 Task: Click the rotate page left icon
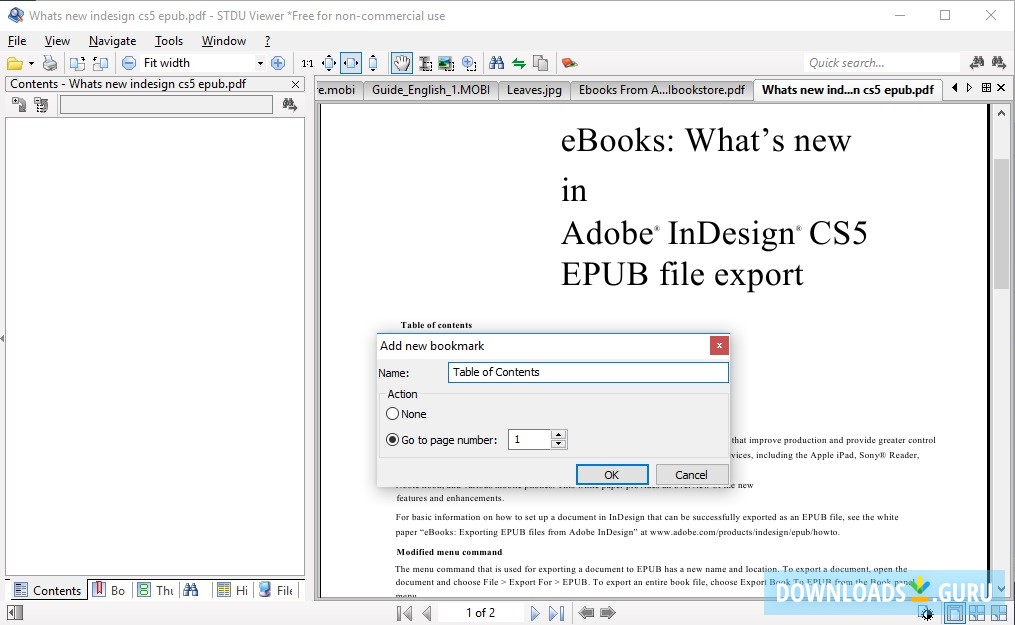(x=100, y=62)
